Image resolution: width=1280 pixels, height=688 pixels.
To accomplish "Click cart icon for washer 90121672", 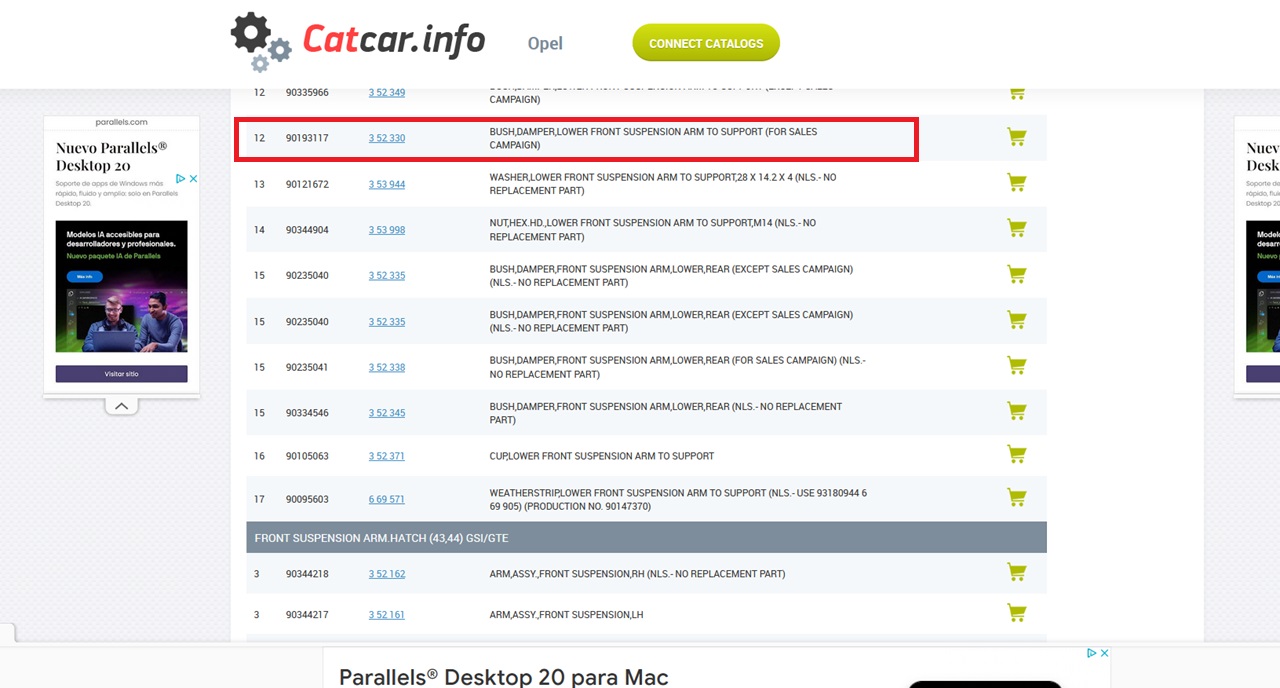I will tap(1016, 183).
